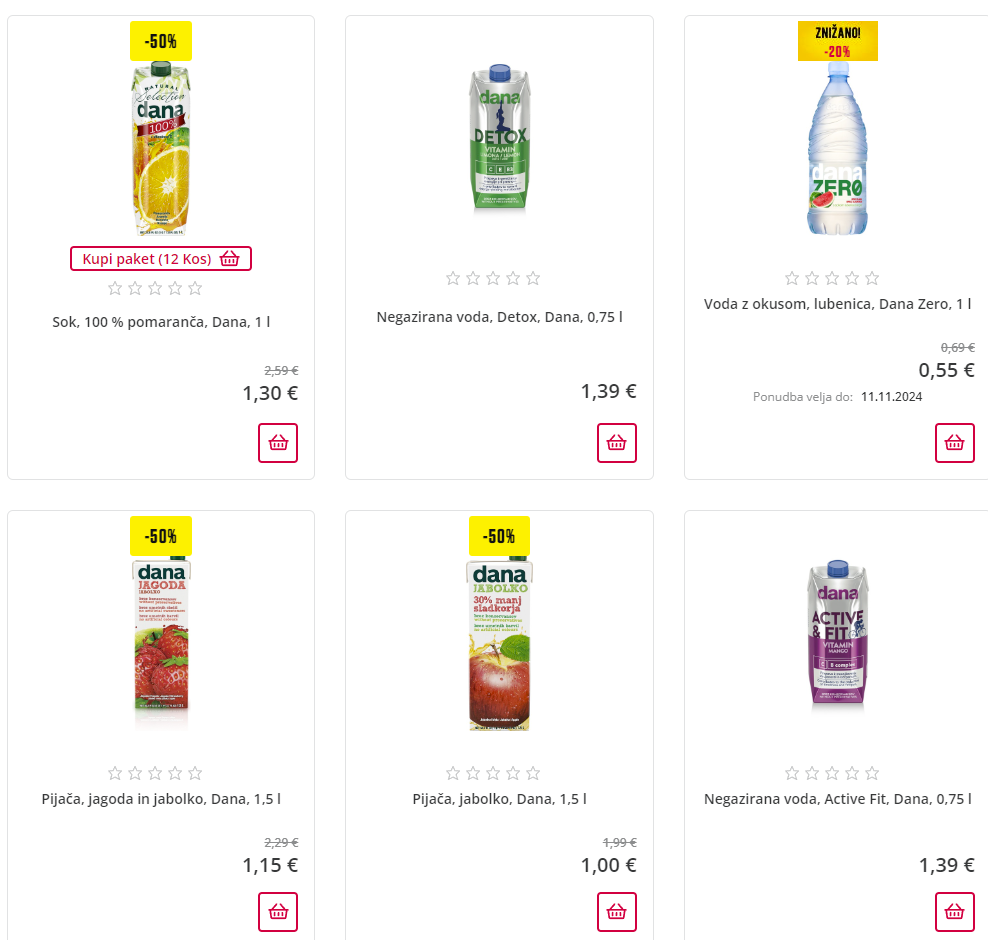Add Dana apple drink to cart
Screen dimensions: 988x940
tap(617, 912)
